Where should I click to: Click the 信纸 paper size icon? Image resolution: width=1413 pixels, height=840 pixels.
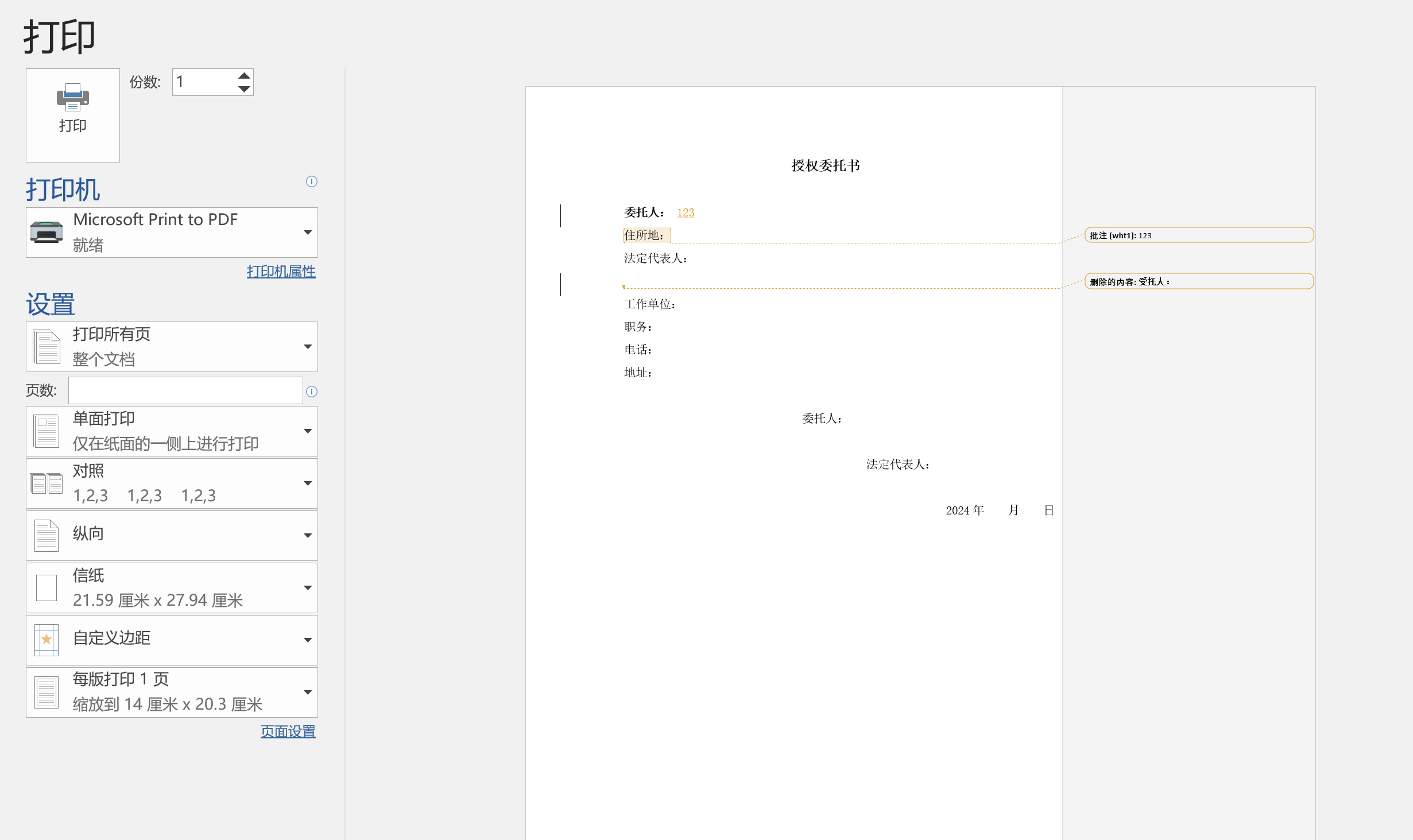point(47,588)
